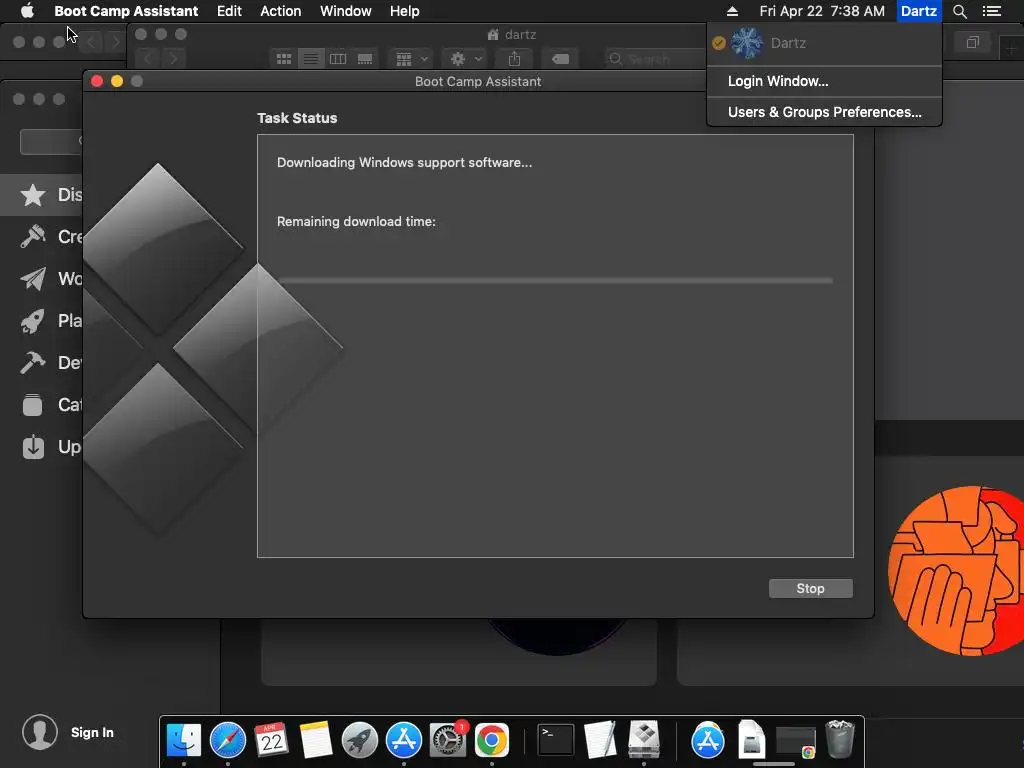
Task: Switch Finder window to icon view
Action: click(284, 59)
